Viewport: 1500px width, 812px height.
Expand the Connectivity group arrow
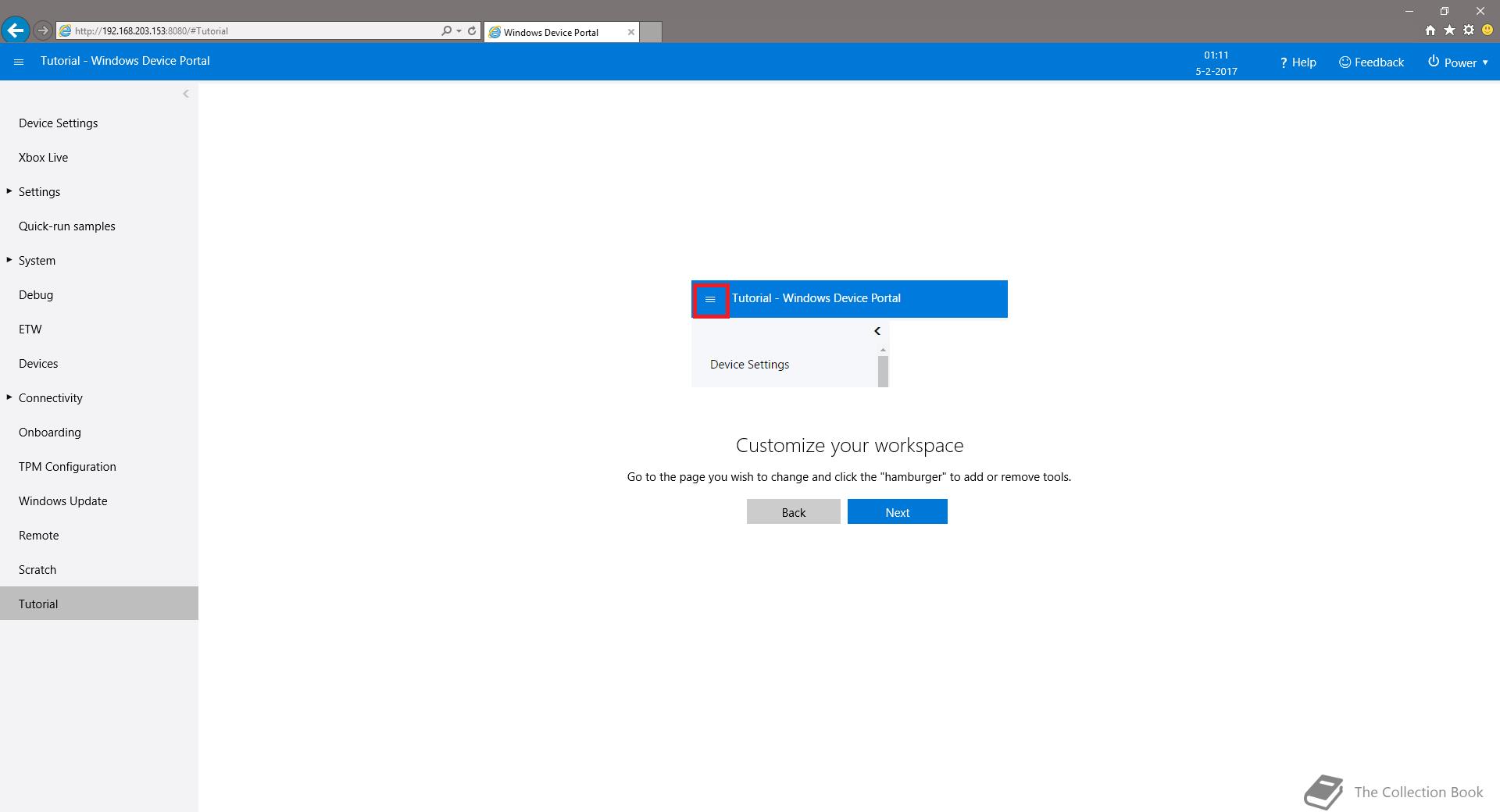tap(9, 397)
